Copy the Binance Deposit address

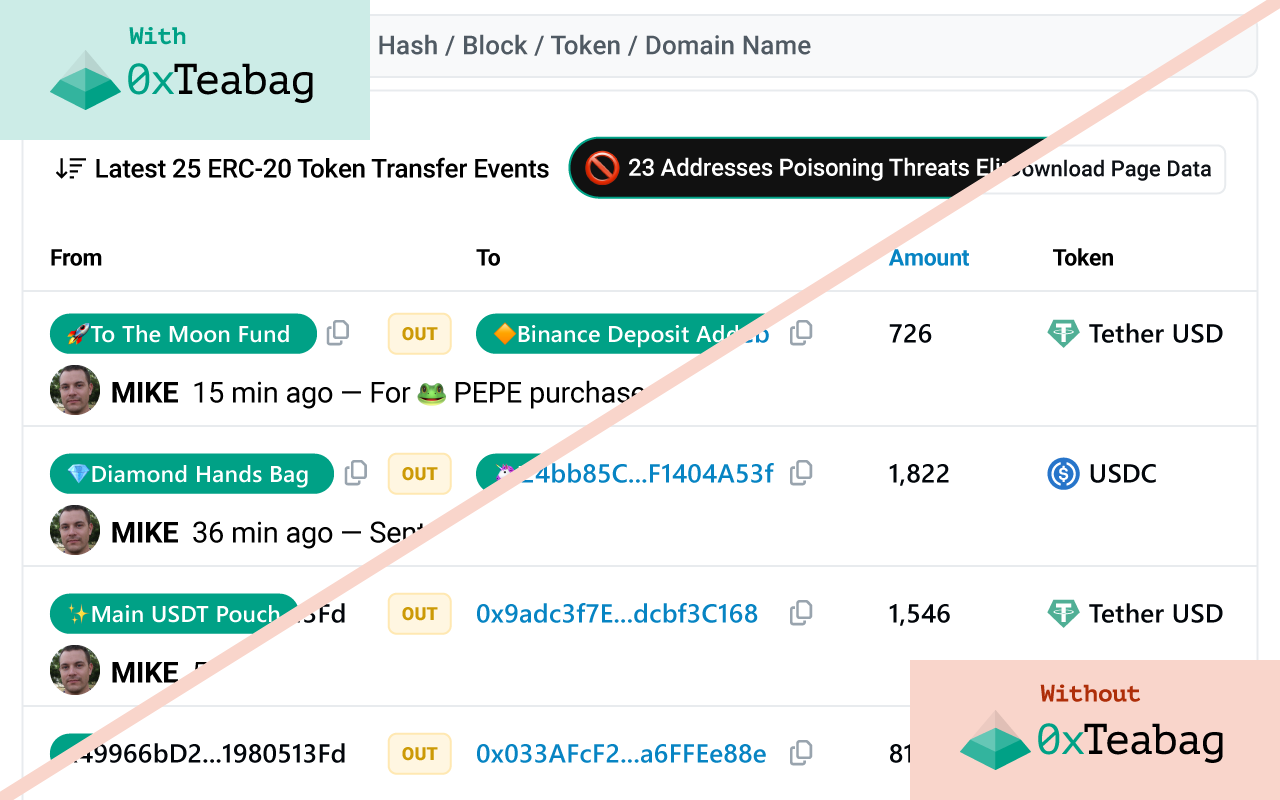point(801,333)
